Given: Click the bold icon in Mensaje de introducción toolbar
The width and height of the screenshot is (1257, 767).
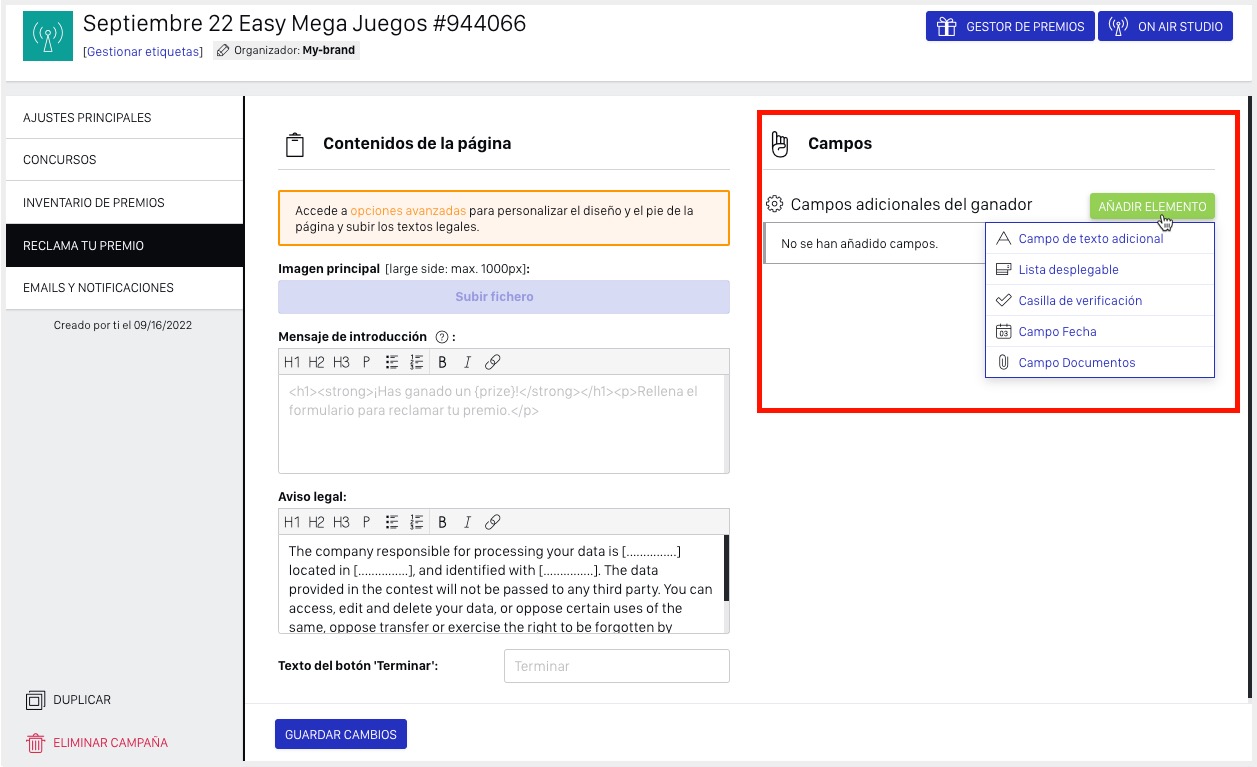Looking at the screenshot, I should [x=442, y=362].
